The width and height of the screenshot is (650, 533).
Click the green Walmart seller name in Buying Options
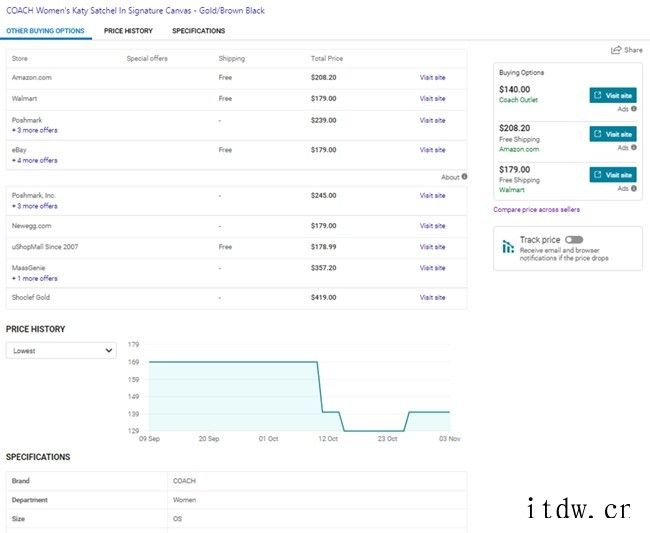pyautogui.click(x=512, y=190)
